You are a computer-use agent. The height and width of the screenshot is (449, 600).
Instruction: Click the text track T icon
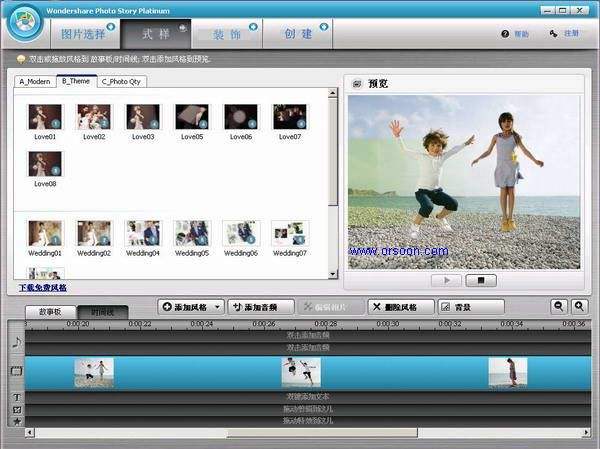tap(17, 397)
